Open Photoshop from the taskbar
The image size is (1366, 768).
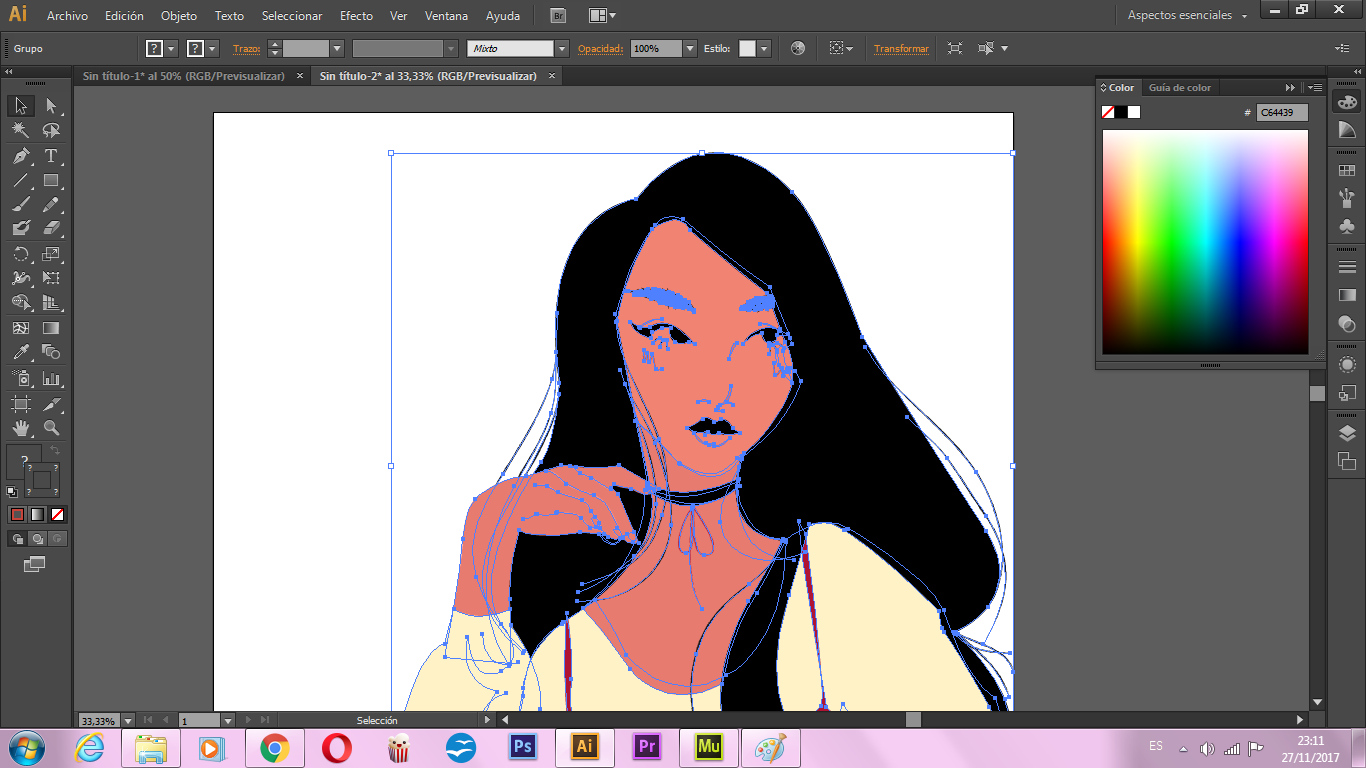coord(522,747)
